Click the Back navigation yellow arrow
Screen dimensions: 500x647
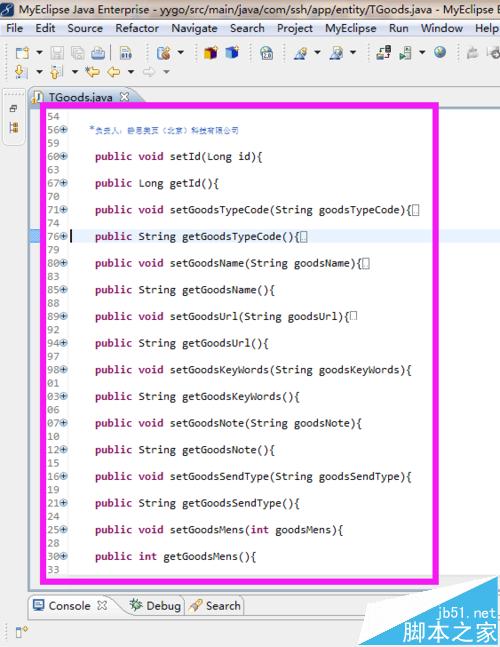pos(113,72)
